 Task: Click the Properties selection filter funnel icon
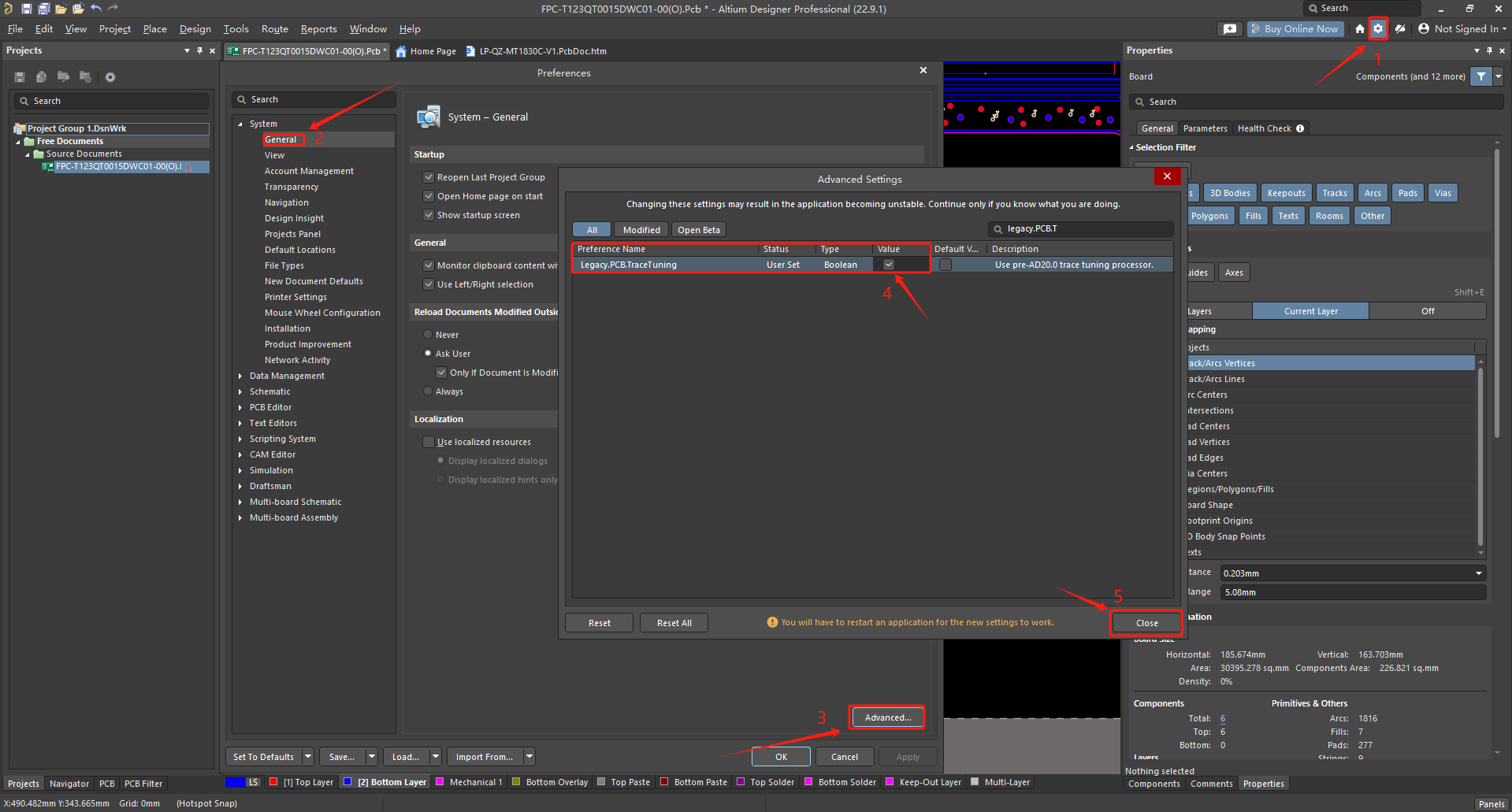pyautogui.click(x=1481, y=76)
